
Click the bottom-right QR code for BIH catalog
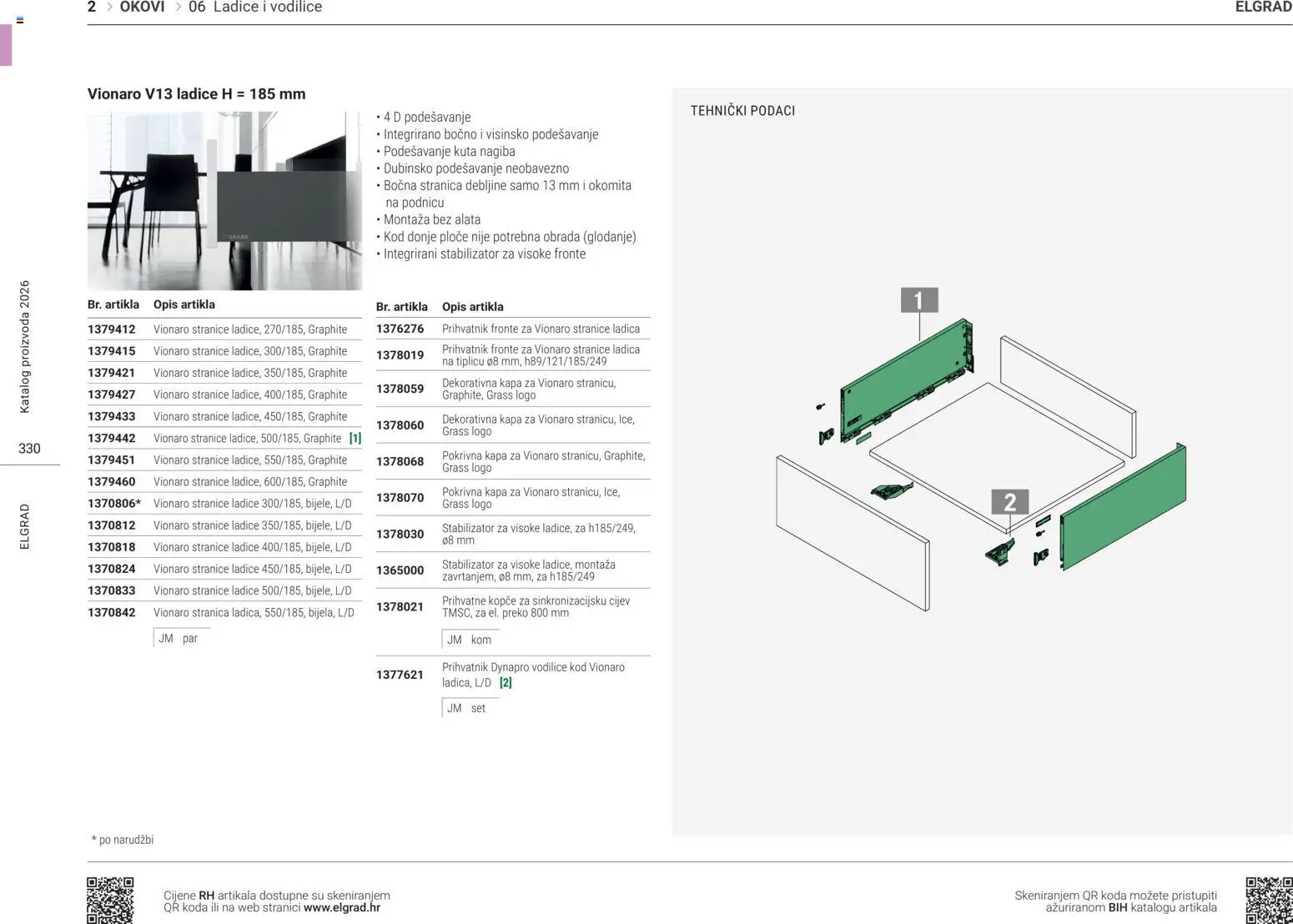point(1268,900)
